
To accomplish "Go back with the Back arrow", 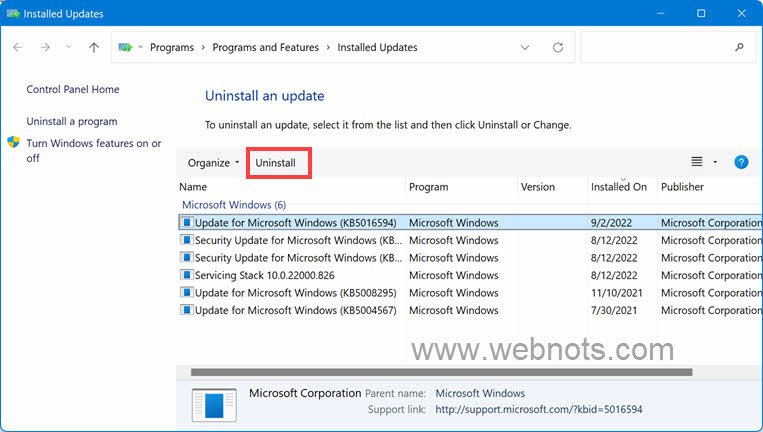I will tap(18, 47).
